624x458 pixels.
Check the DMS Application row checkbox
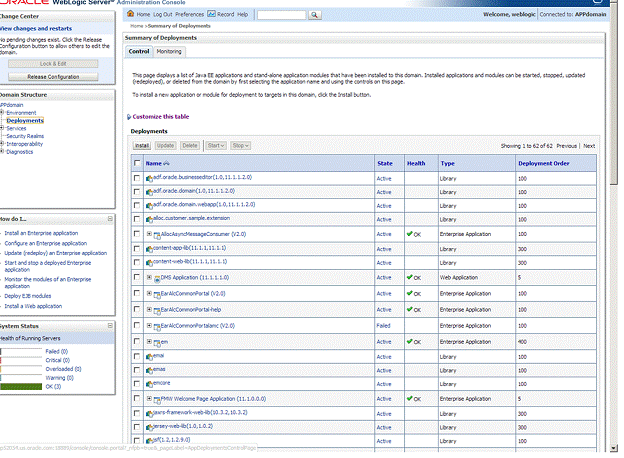(137, 277)
